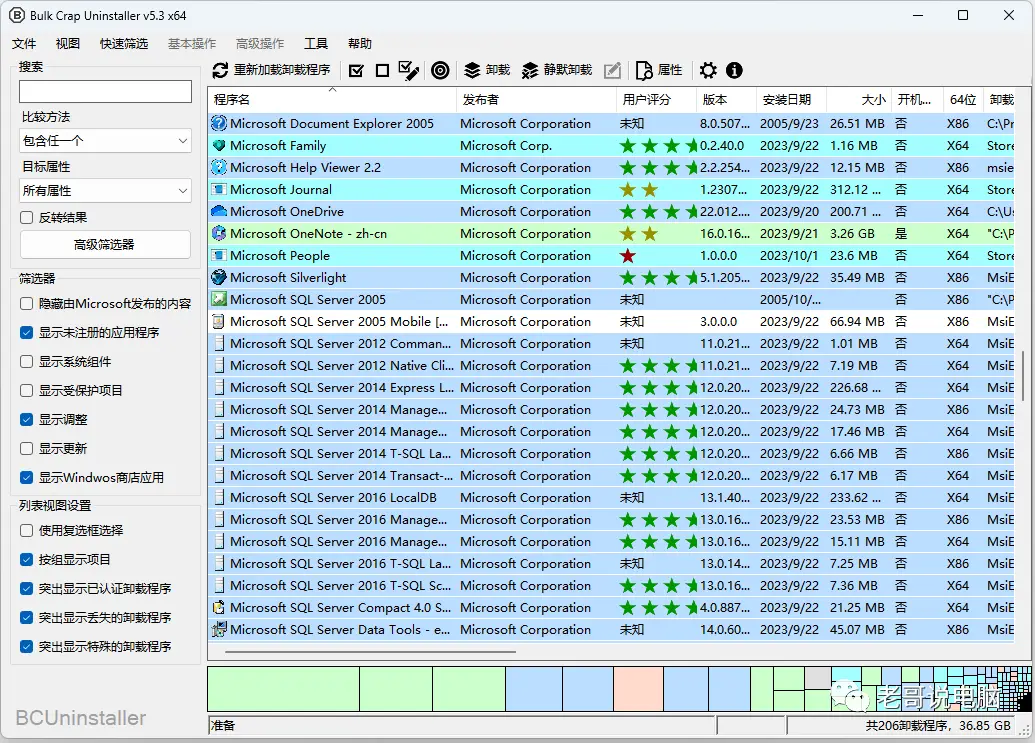
Task: Sort list by 用户评分 column header
Action: click(655, 100)
